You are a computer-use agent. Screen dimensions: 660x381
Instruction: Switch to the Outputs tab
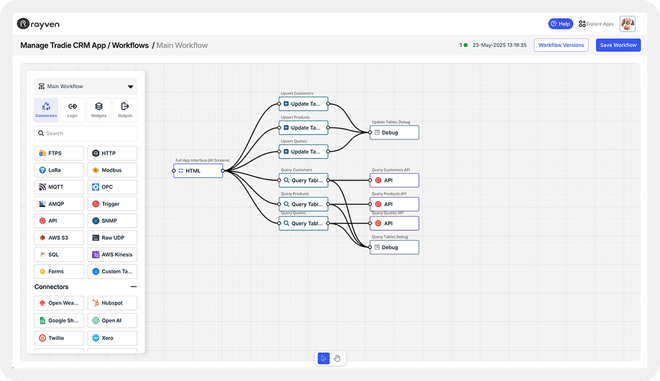click(x=125, y=109)
